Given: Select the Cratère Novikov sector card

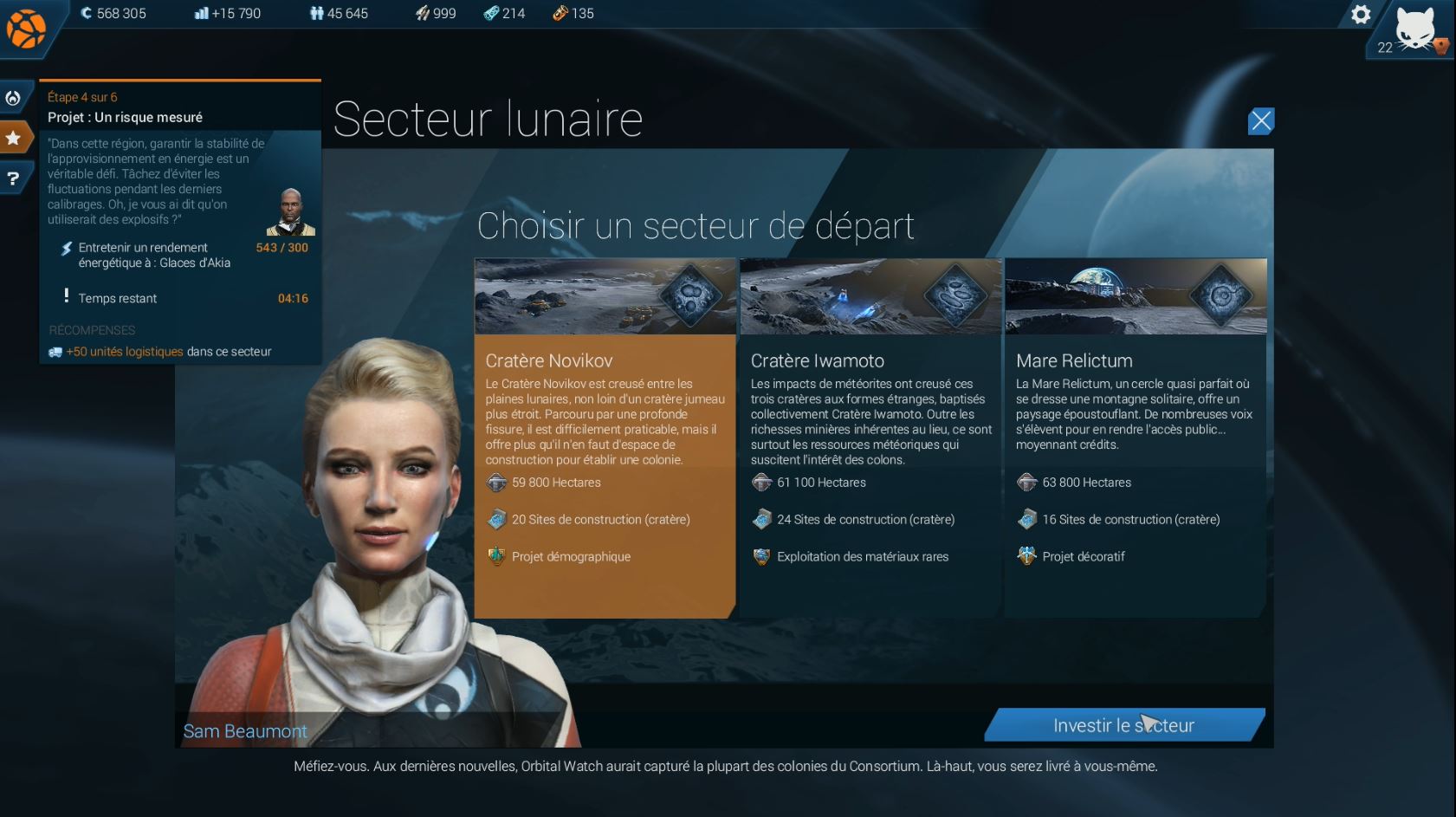Looking at the screenshot, I should pyautogui.click(x=605, y=438).
